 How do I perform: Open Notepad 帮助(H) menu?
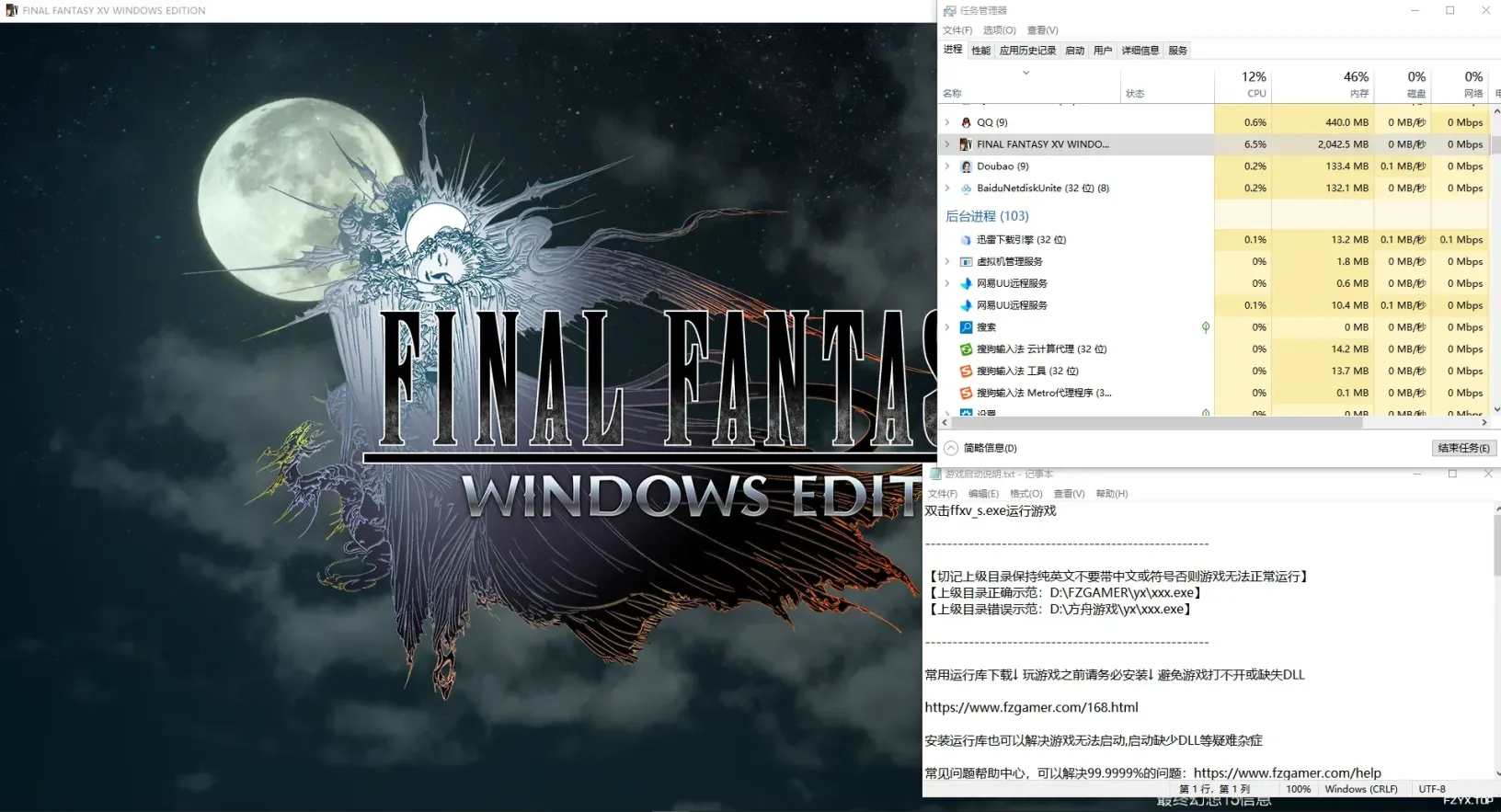point(1112,494)
